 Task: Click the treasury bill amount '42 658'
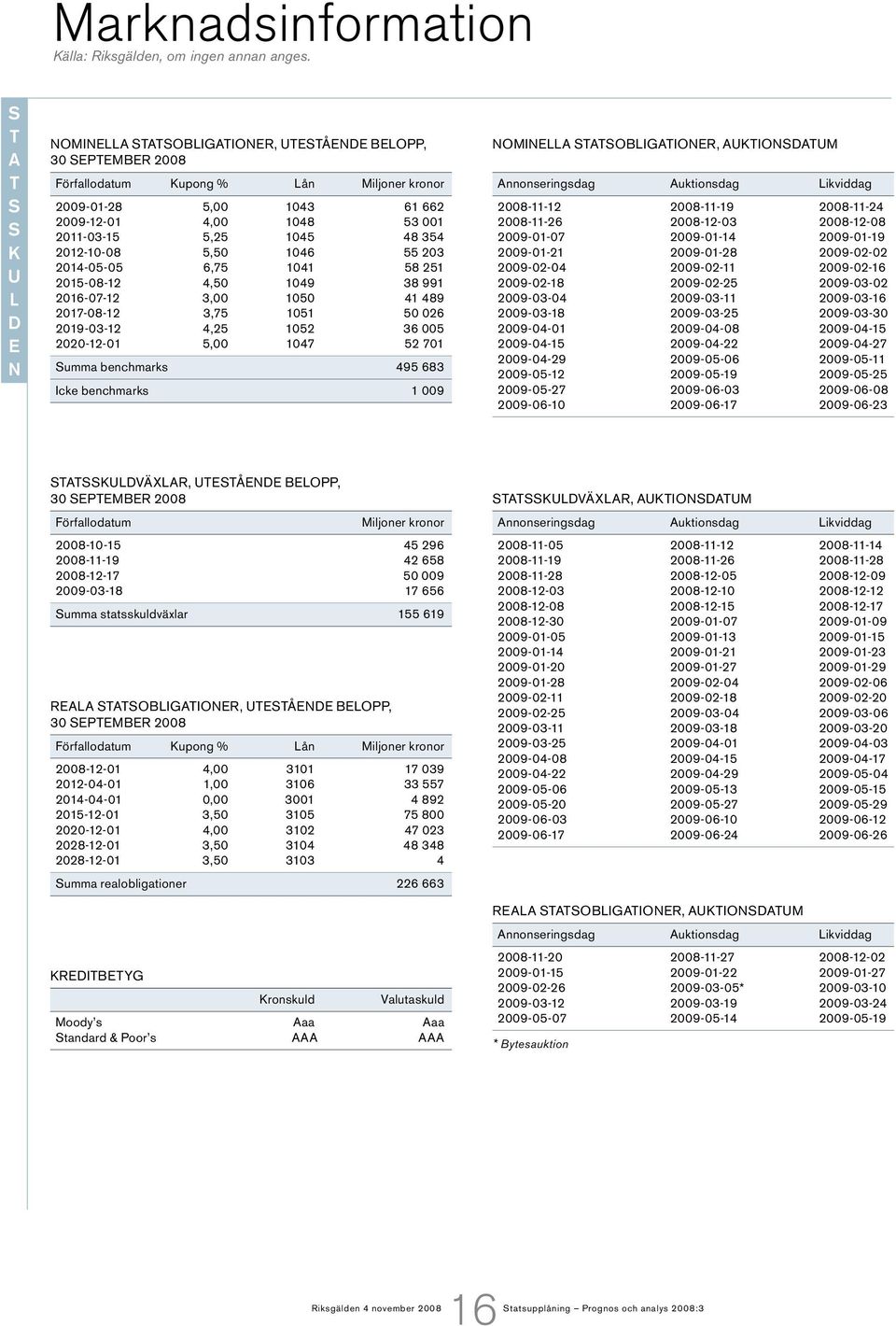coord(424,560)
